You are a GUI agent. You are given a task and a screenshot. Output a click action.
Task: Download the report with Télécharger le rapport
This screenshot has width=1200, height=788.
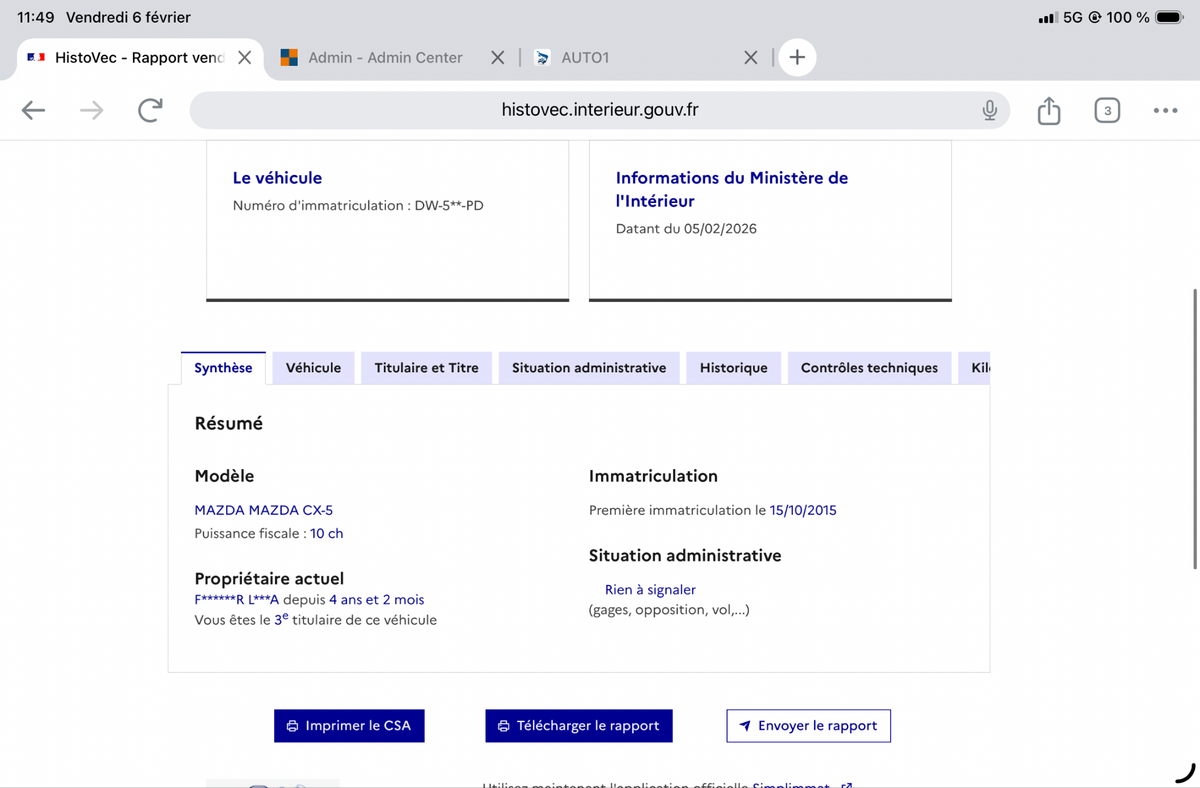click(579, 726)
